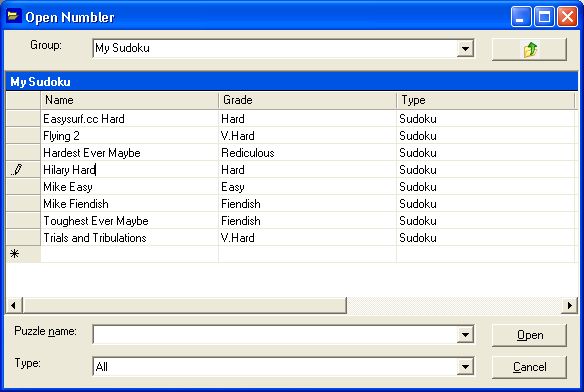Click the Group field showing My Sudoku

tap(275, 48)
